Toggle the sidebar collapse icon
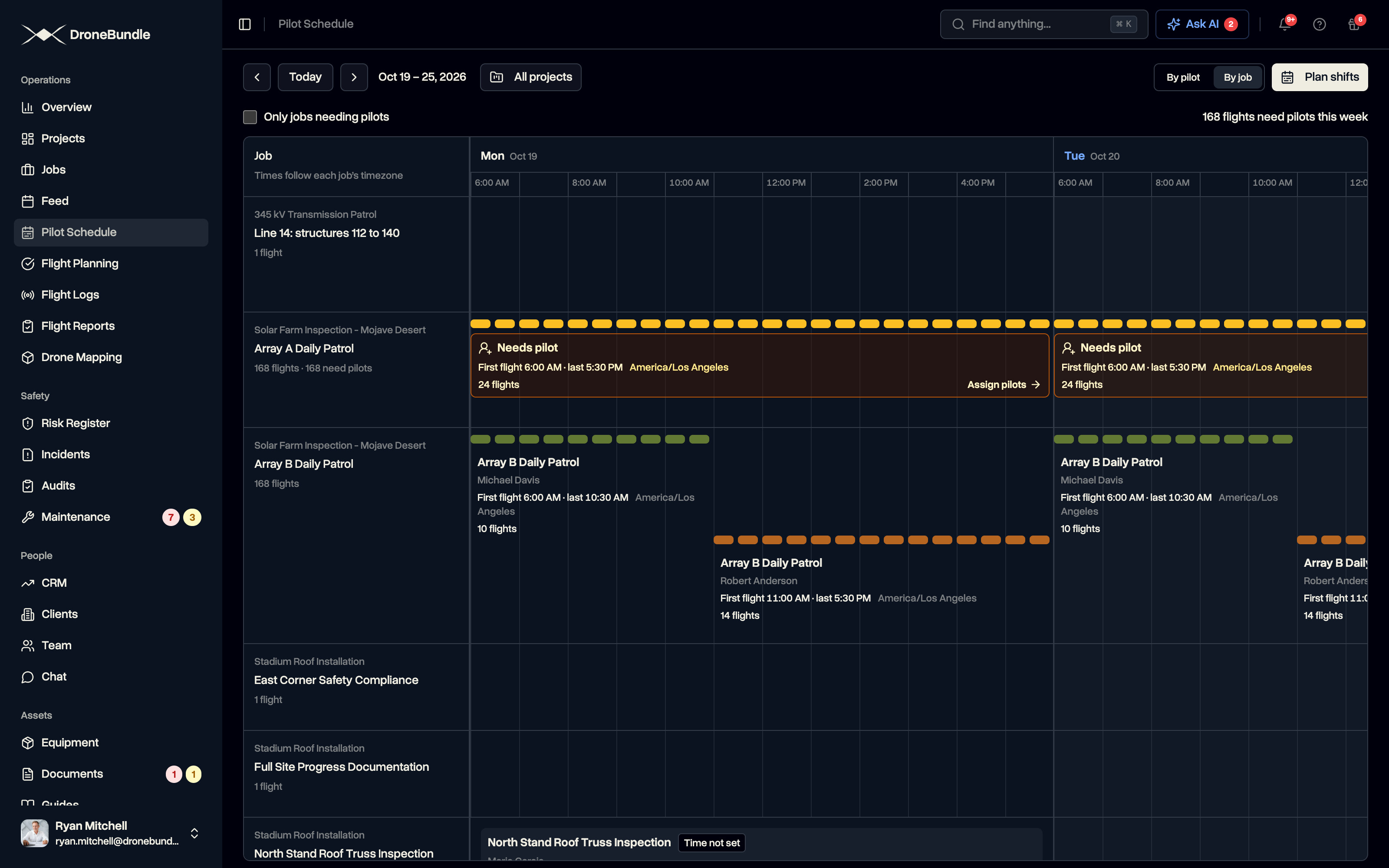Screen dimensions: 1389x868 pos(244,24)
